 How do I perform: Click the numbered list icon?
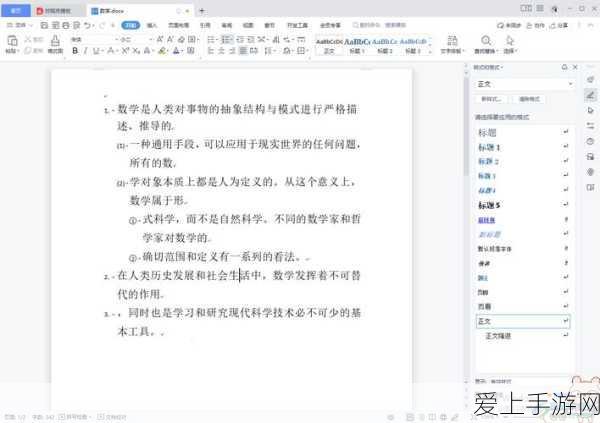point(227,39)
